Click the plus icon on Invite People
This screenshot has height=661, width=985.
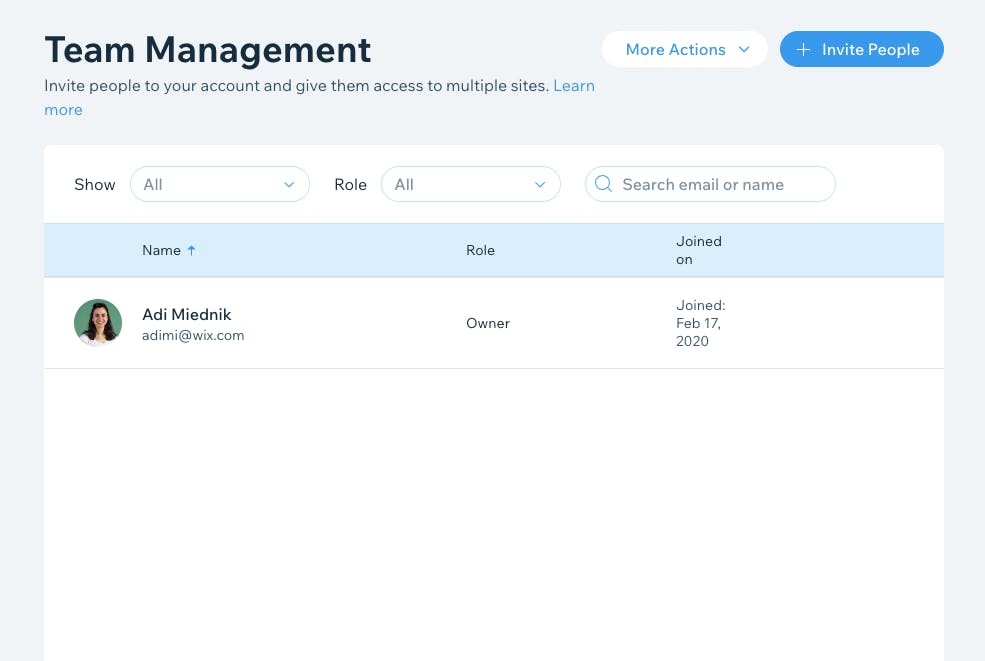pos(803,50)
